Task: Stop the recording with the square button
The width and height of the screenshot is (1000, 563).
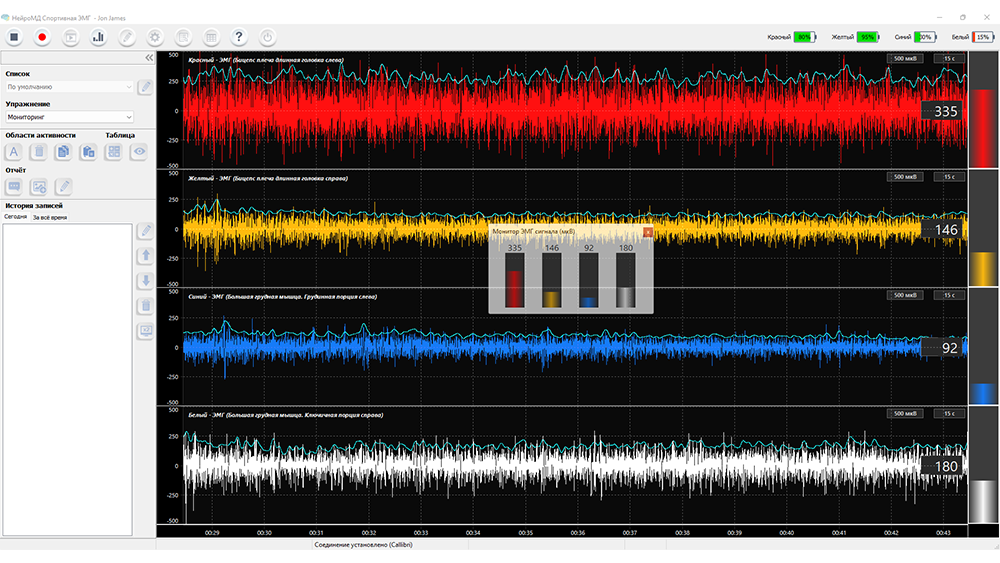Action: coord(14,37)
